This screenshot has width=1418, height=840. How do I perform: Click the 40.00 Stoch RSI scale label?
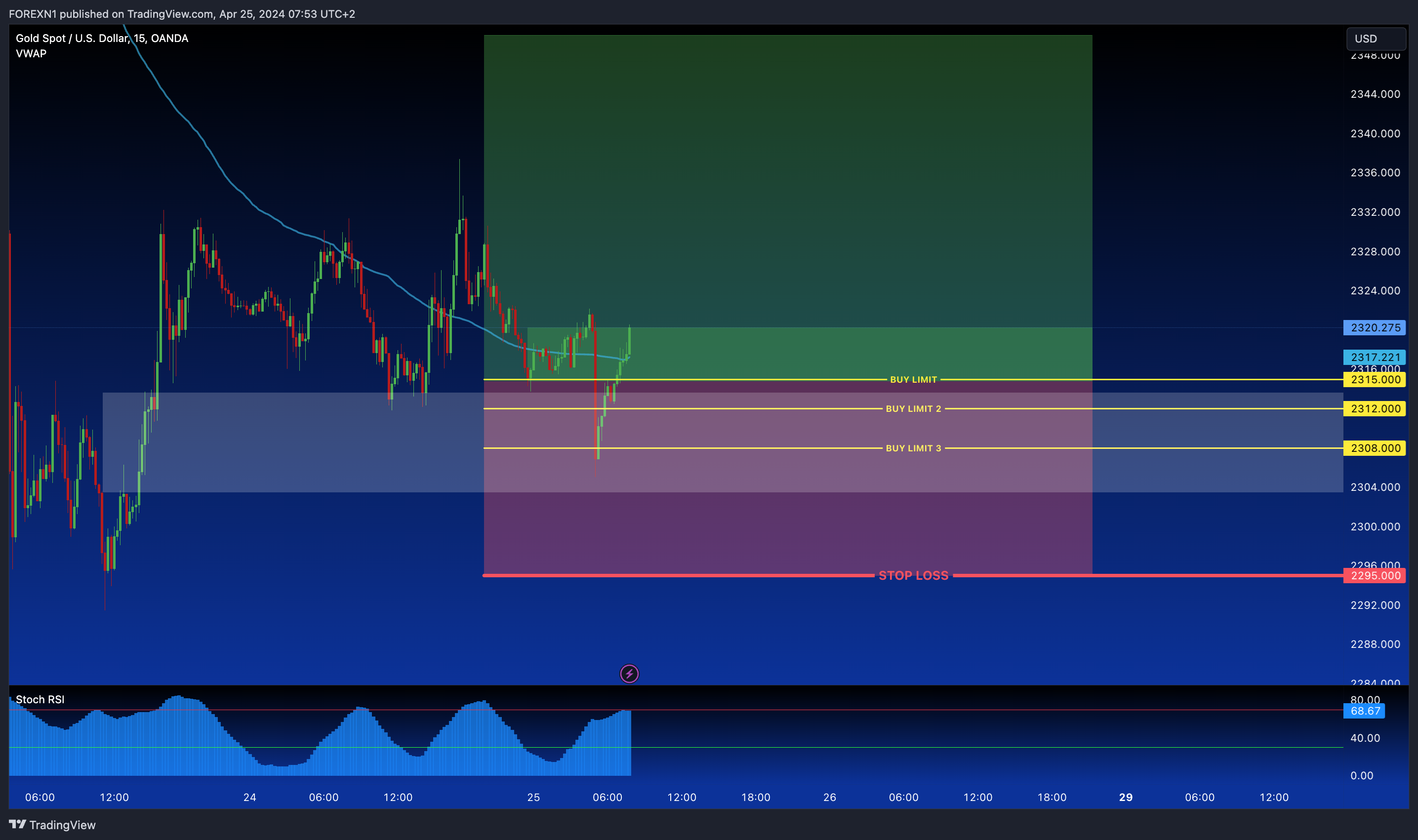point(1365,738)
